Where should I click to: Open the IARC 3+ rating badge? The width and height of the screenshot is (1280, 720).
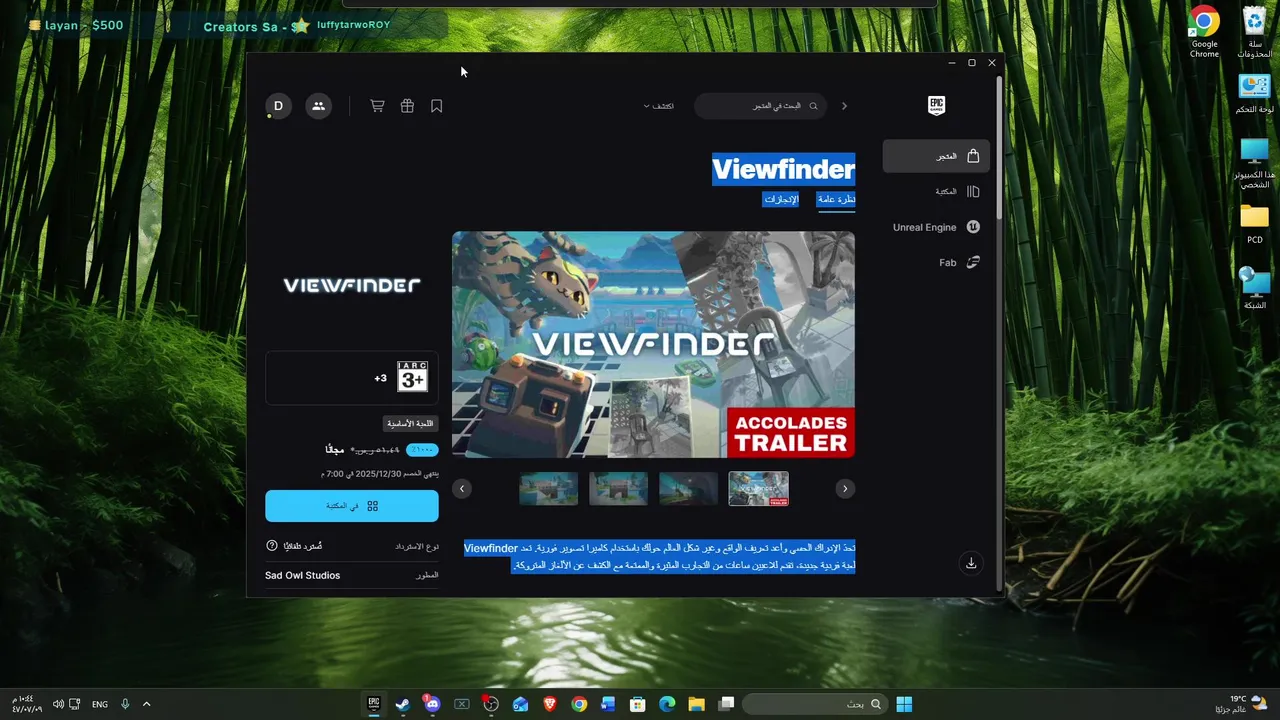(412, 377)
